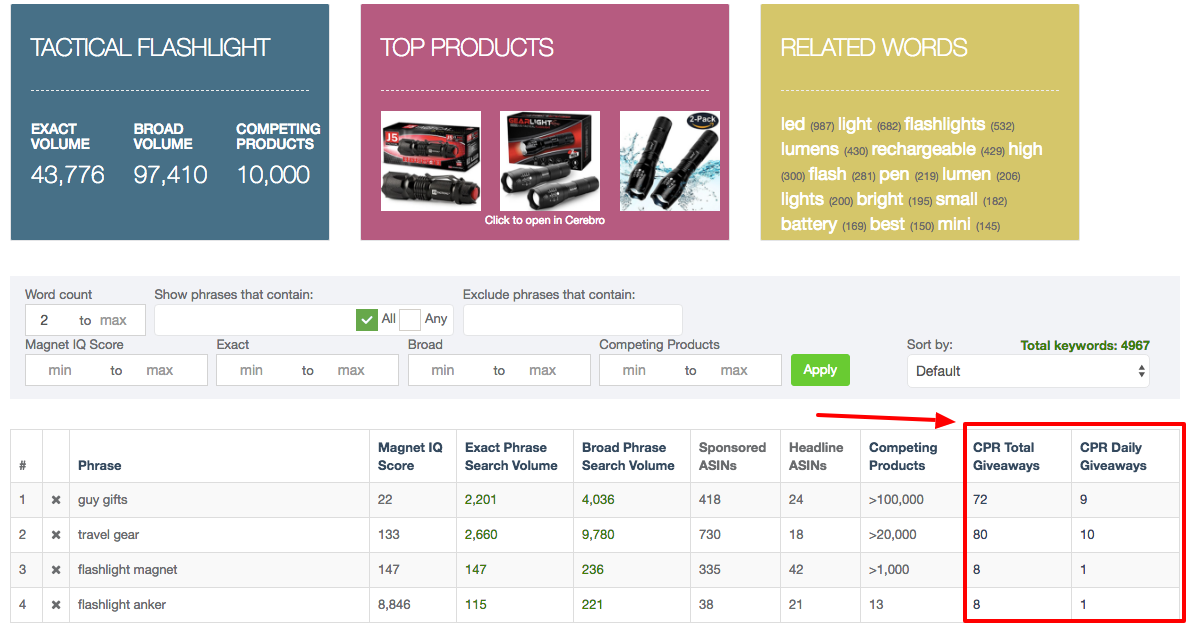Image resolution: width=1198 pixels, height=623 pixels.
Task: Sort by Exact Phrase Search Volume header
Action: (511, 456)
